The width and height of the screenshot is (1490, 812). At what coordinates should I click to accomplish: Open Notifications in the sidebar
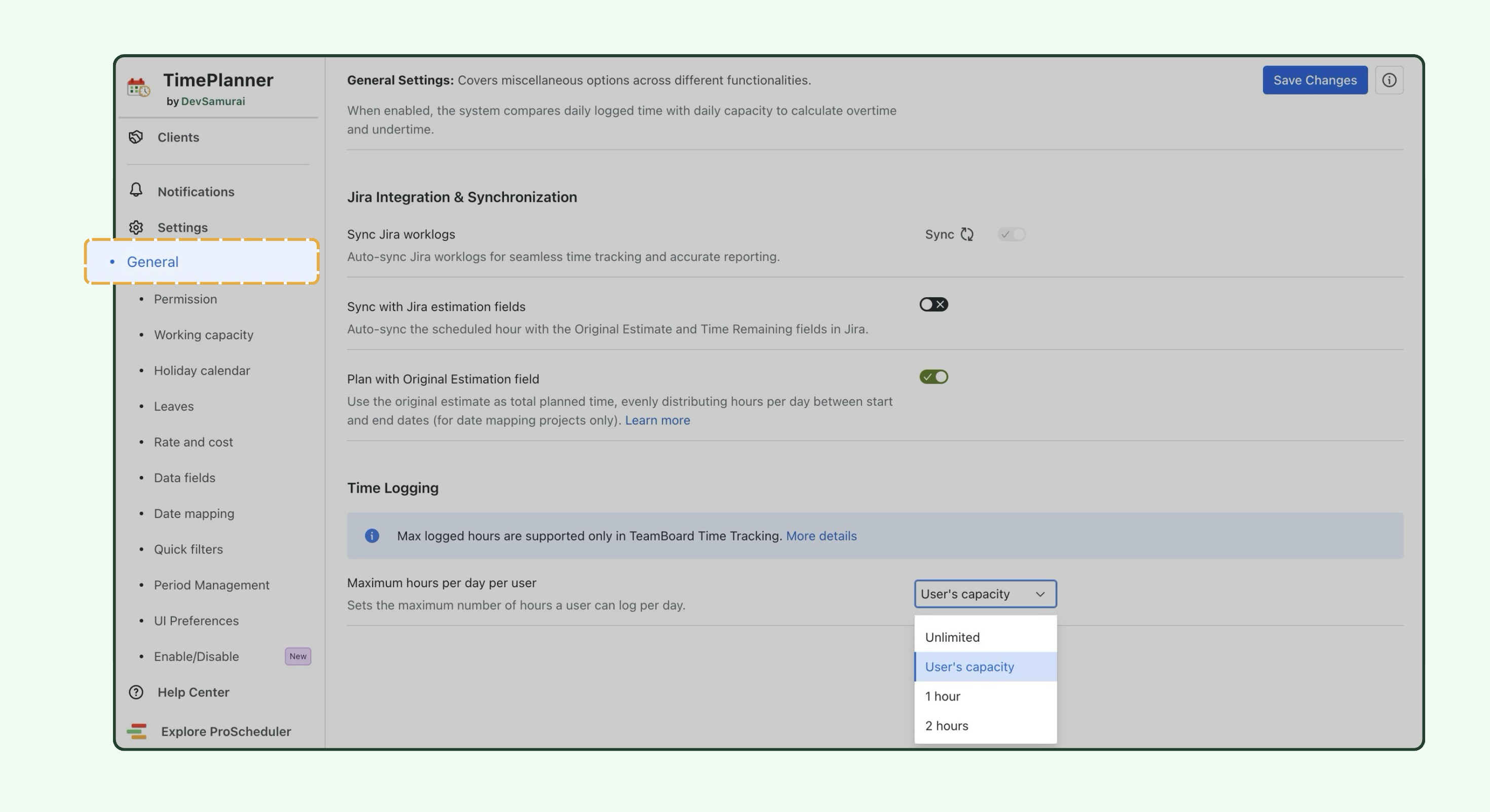pyautogui.click(x=196, y=191)
